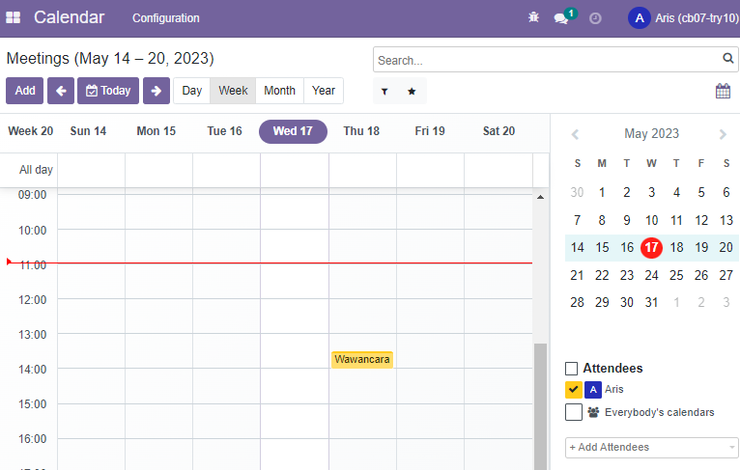Click the 14:00 time label
Viewport: 740px width, 470px height.
(32, 369)
